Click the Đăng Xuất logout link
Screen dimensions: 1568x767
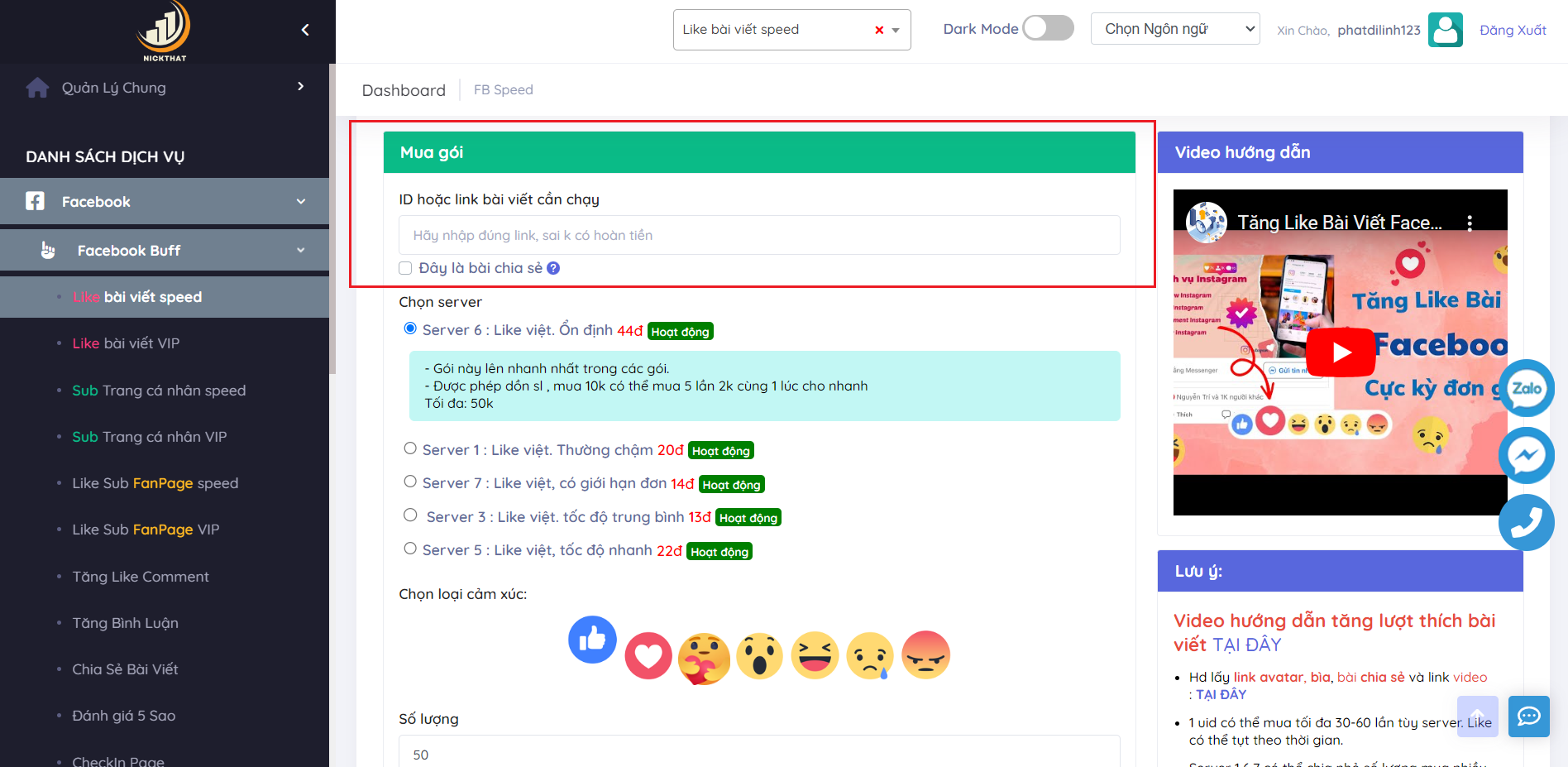(x=1513, y=30)
